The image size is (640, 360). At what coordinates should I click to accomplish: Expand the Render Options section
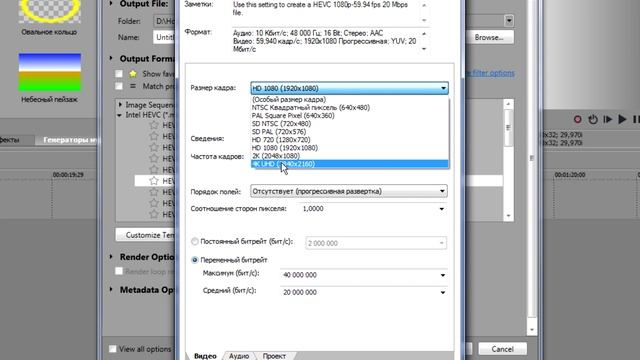[x=111, y=257]
